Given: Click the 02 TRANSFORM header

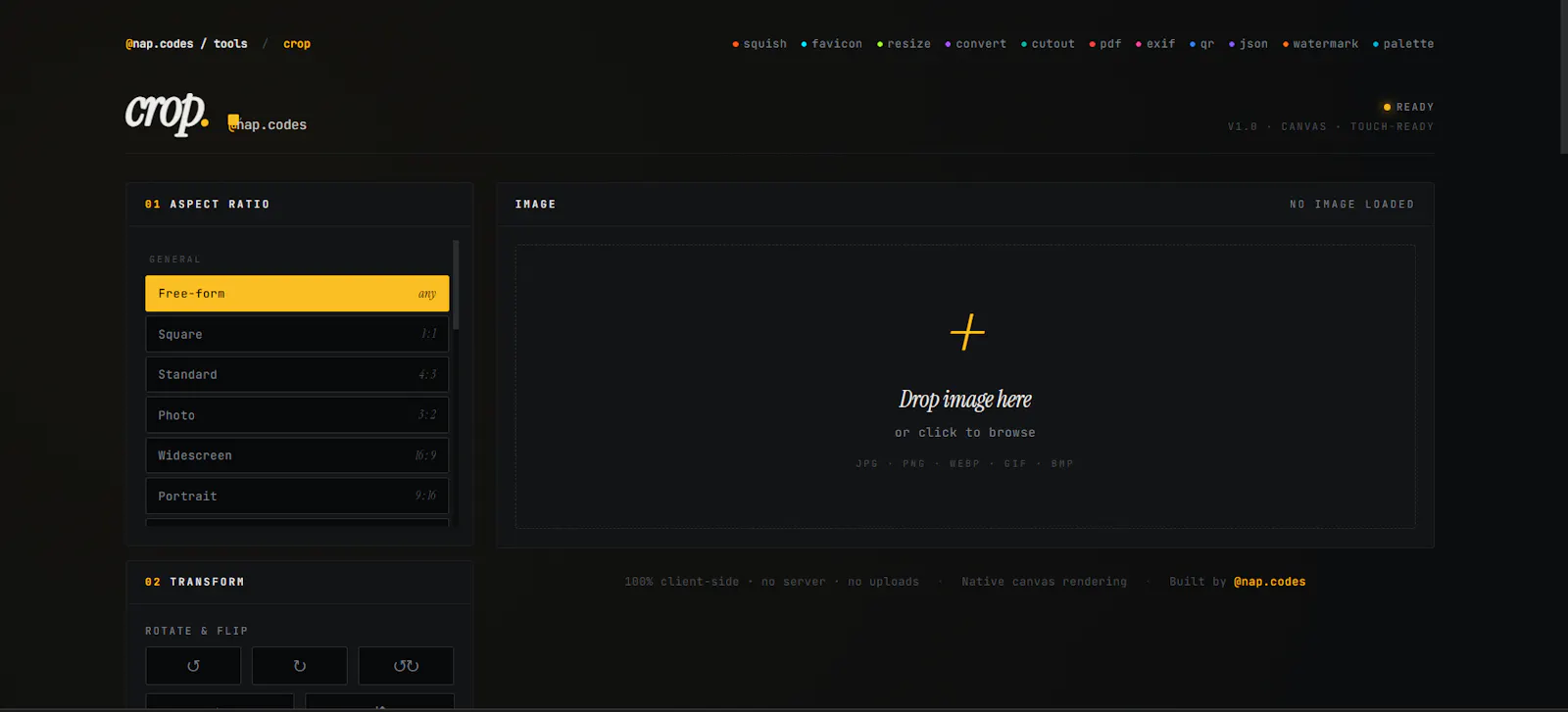Looking at the screenshot, I should point(194,582).
